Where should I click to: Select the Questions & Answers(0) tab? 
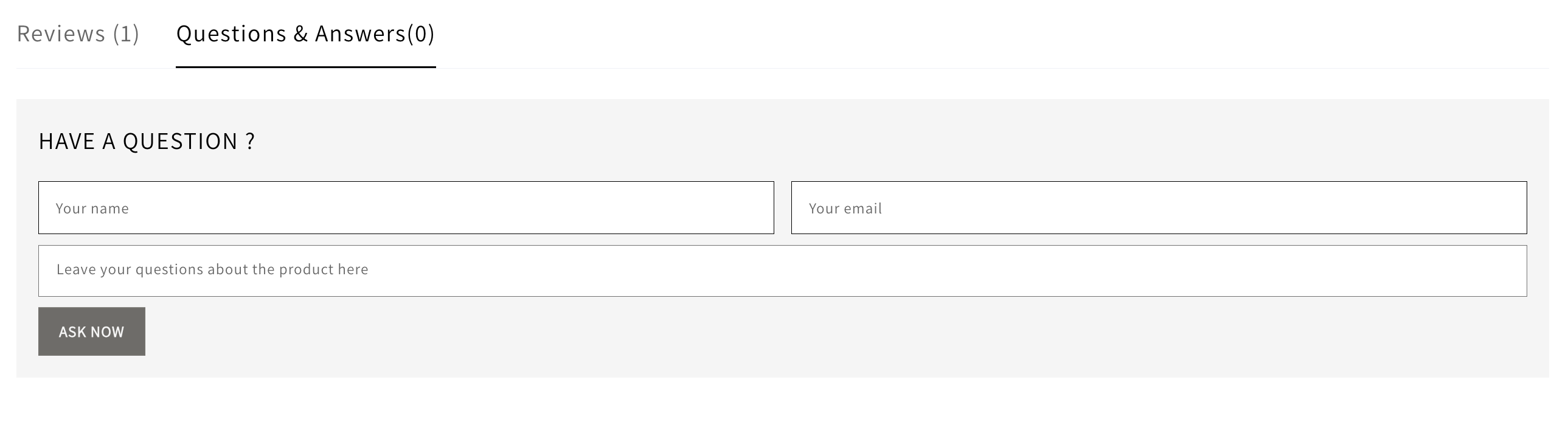pos(305,33)
